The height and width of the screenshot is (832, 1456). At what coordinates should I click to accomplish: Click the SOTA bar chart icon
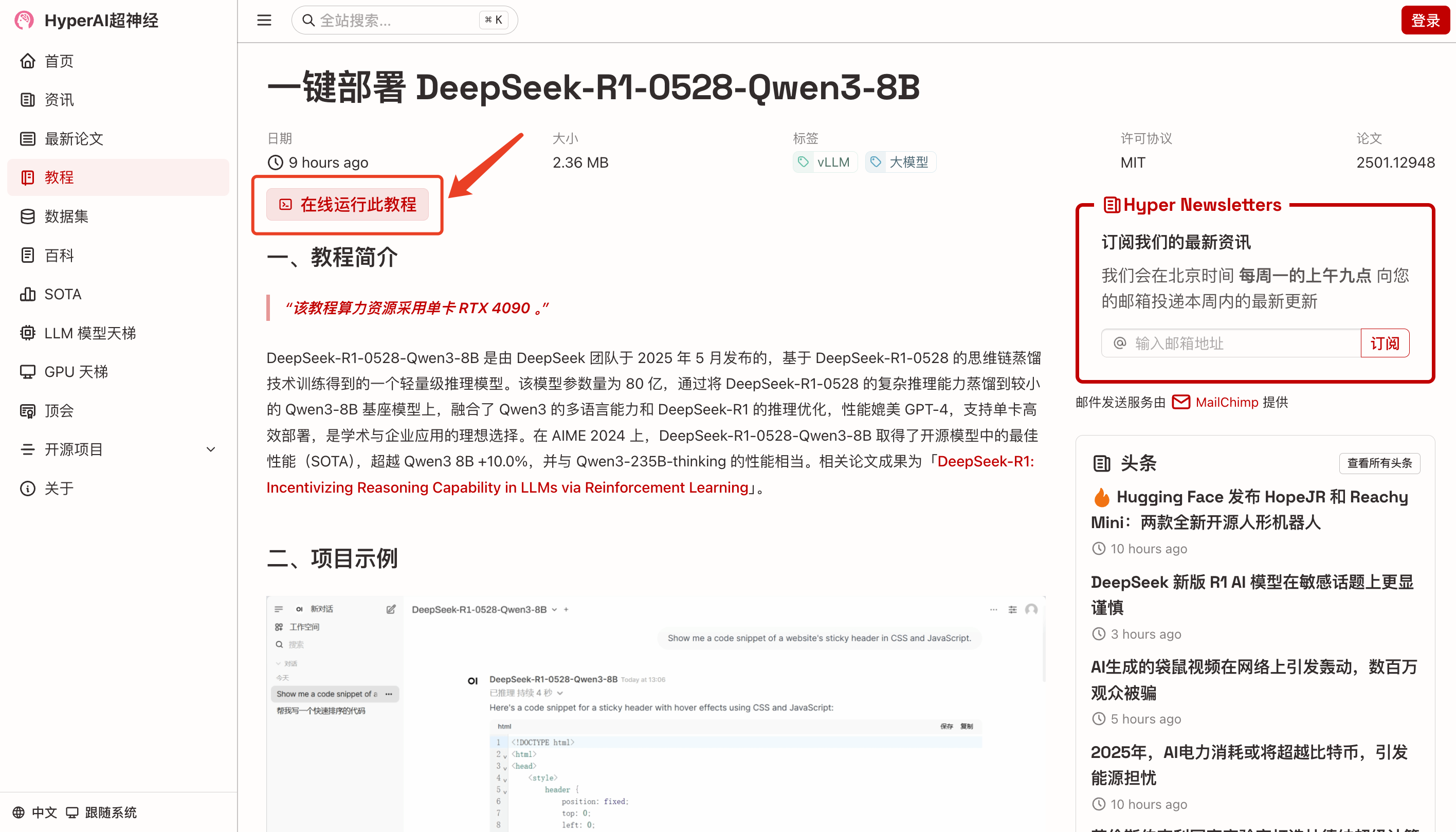(27, 294)
